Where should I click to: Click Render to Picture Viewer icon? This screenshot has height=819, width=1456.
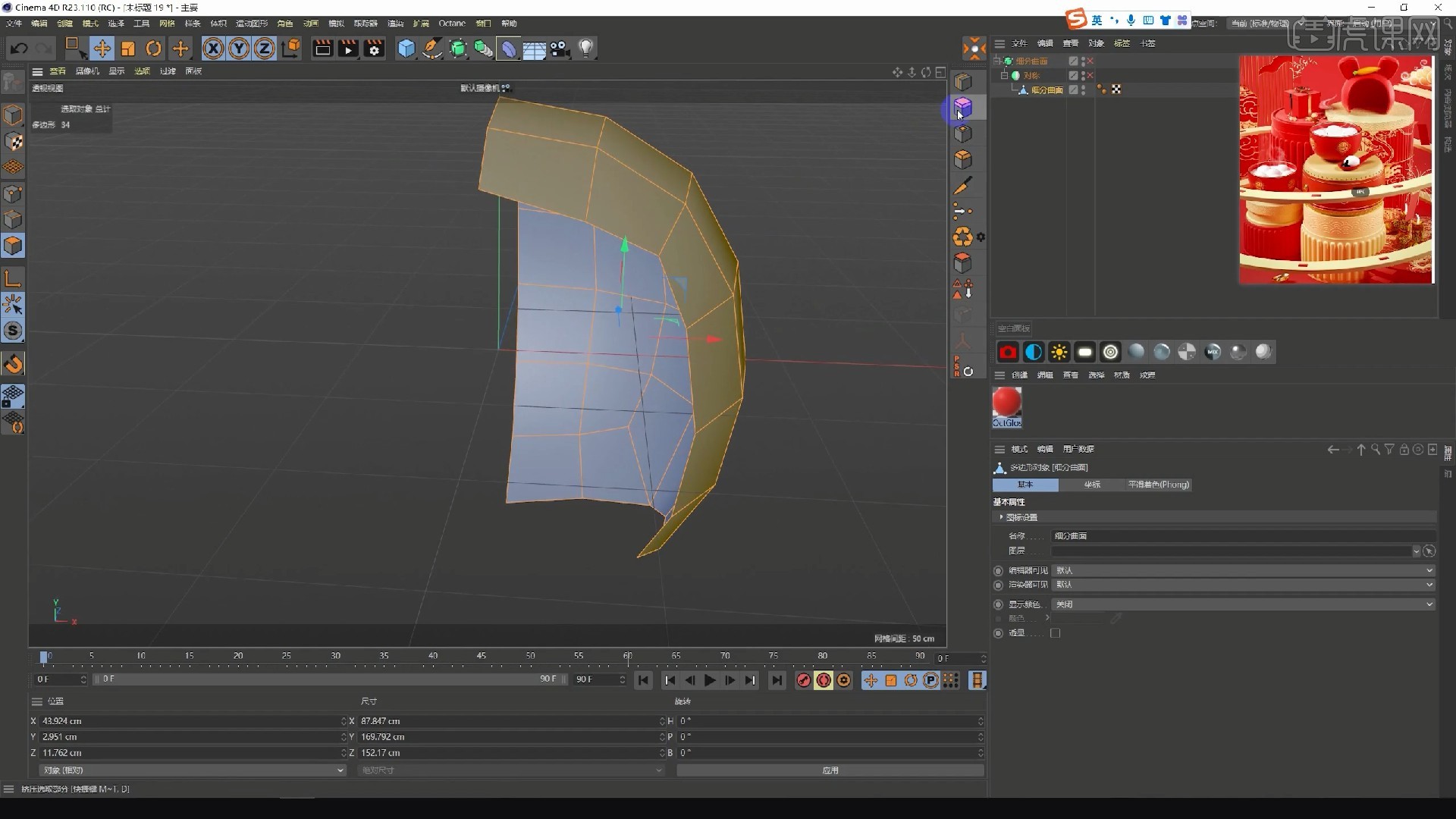pyautogui.click(x=348, y=49)
